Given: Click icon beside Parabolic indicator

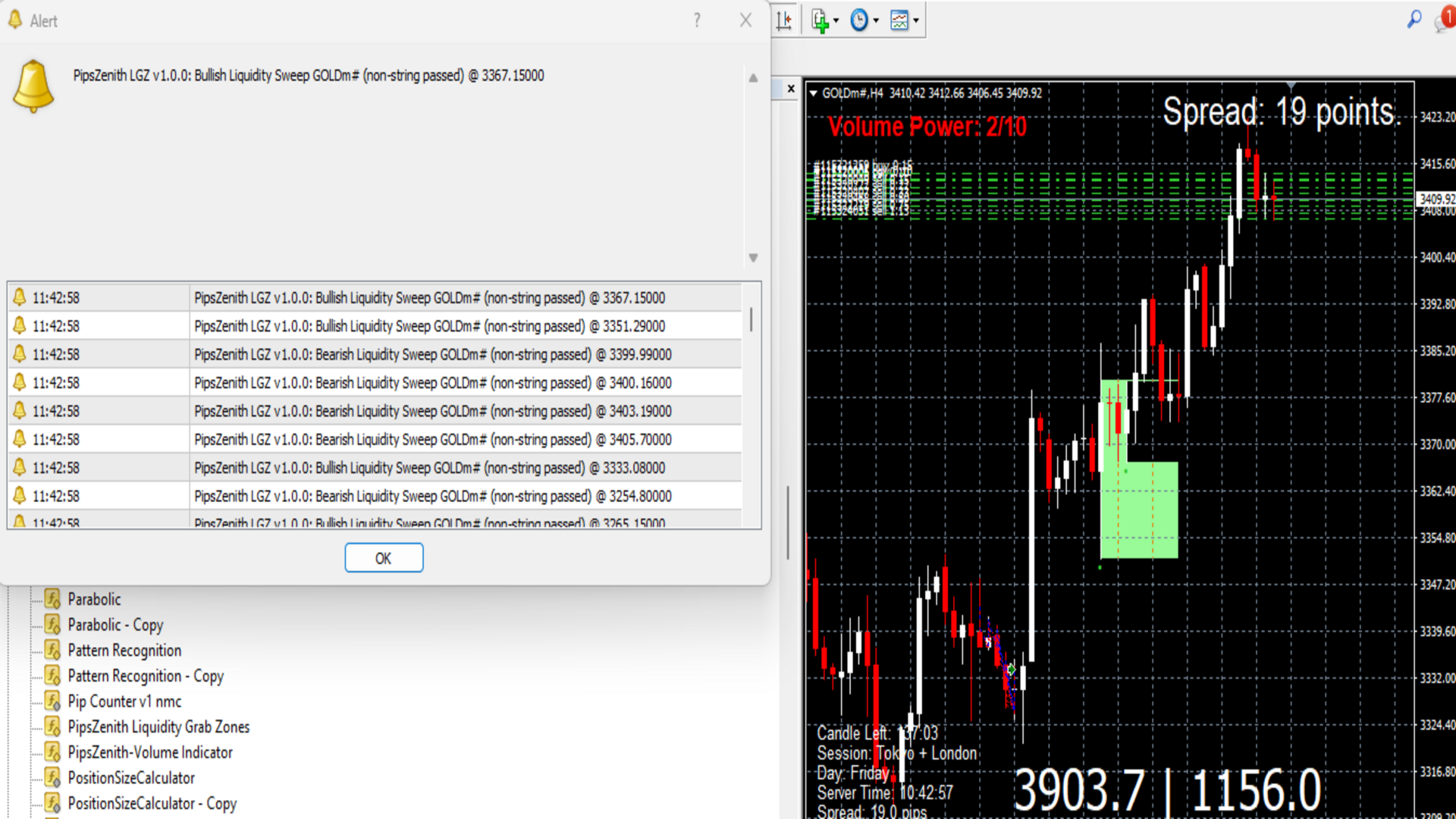Looking at the screenshot, I should click(52, 599).
